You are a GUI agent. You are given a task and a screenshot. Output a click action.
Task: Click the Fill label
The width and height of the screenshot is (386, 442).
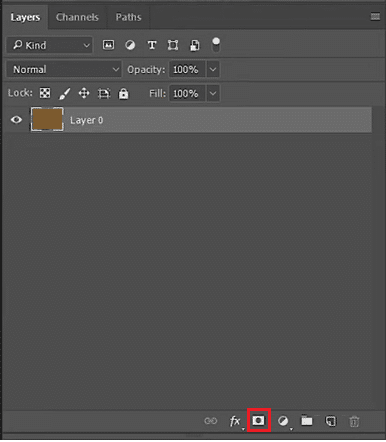157,93
